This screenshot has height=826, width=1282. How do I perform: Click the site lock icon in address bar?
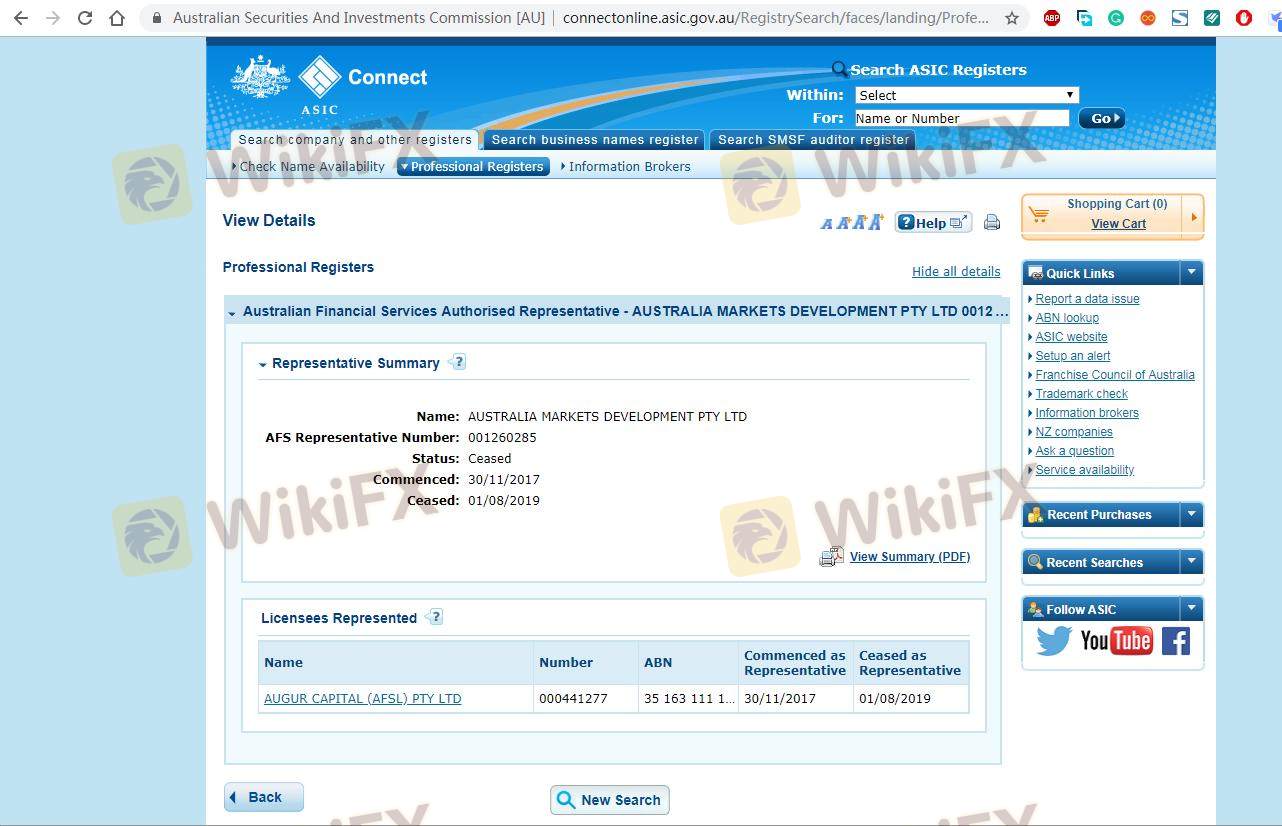pyautogui.click(x=156, y=18)
